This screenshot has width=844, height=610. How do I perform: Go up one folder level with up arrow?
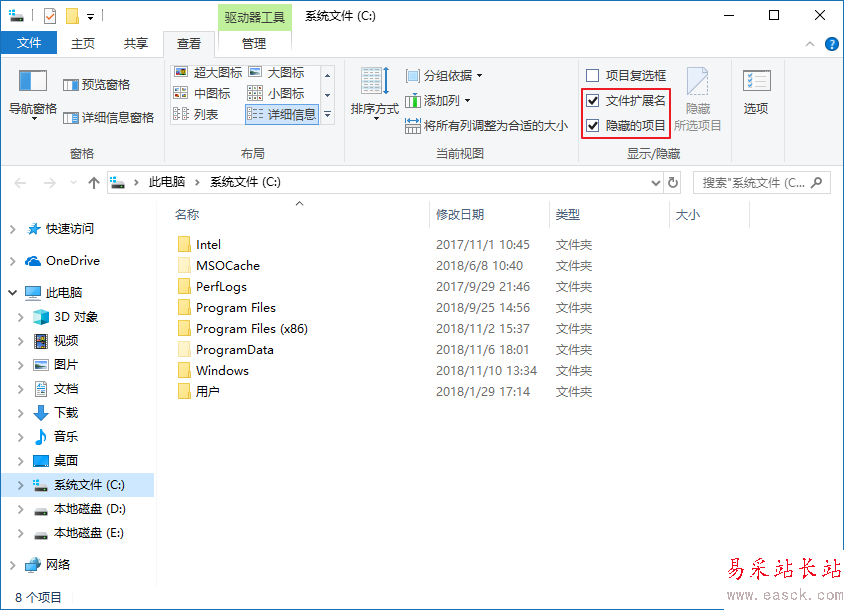[94, 183]
